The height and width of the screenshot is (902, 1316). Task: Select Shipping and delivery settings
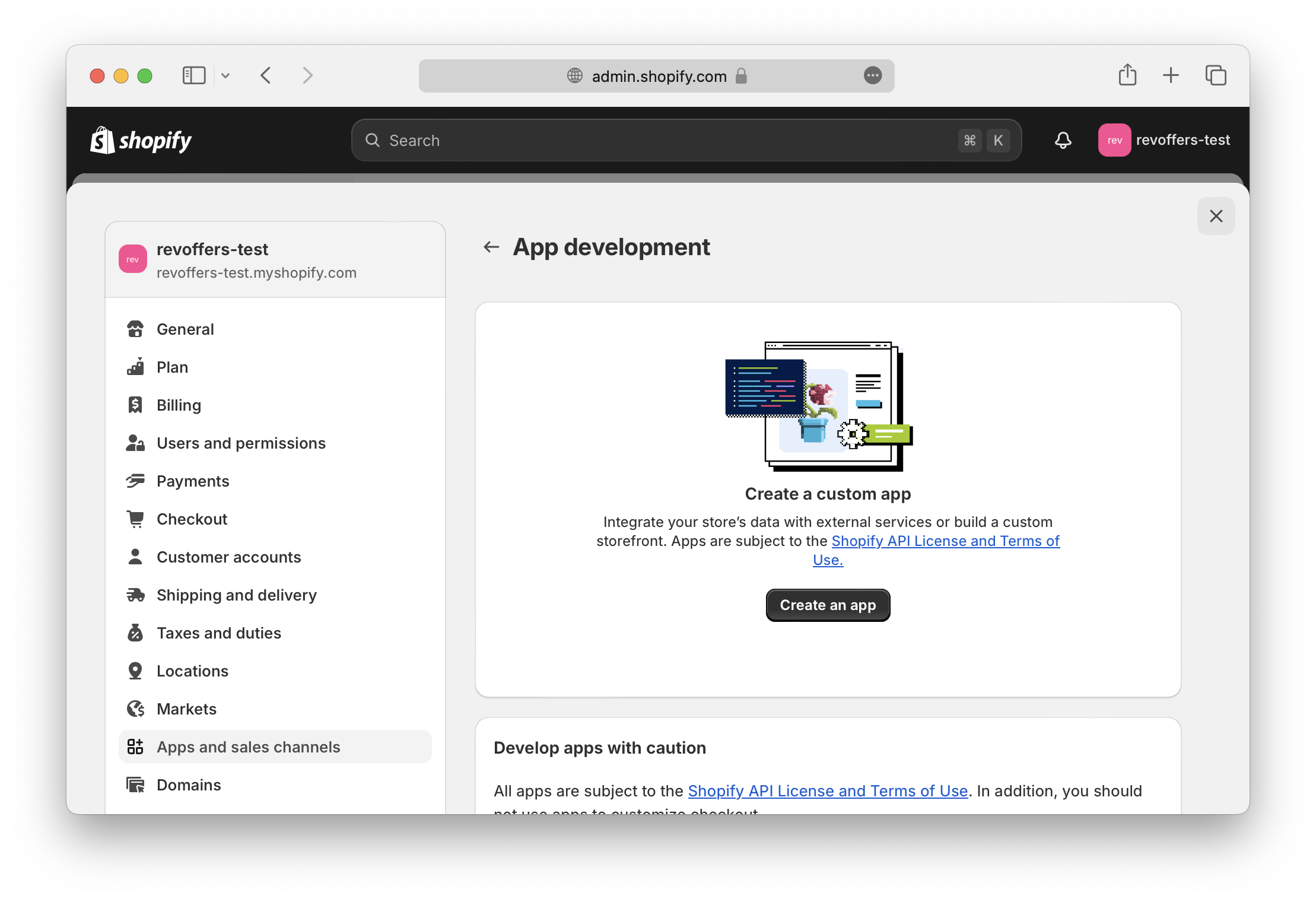pos(236,595)
